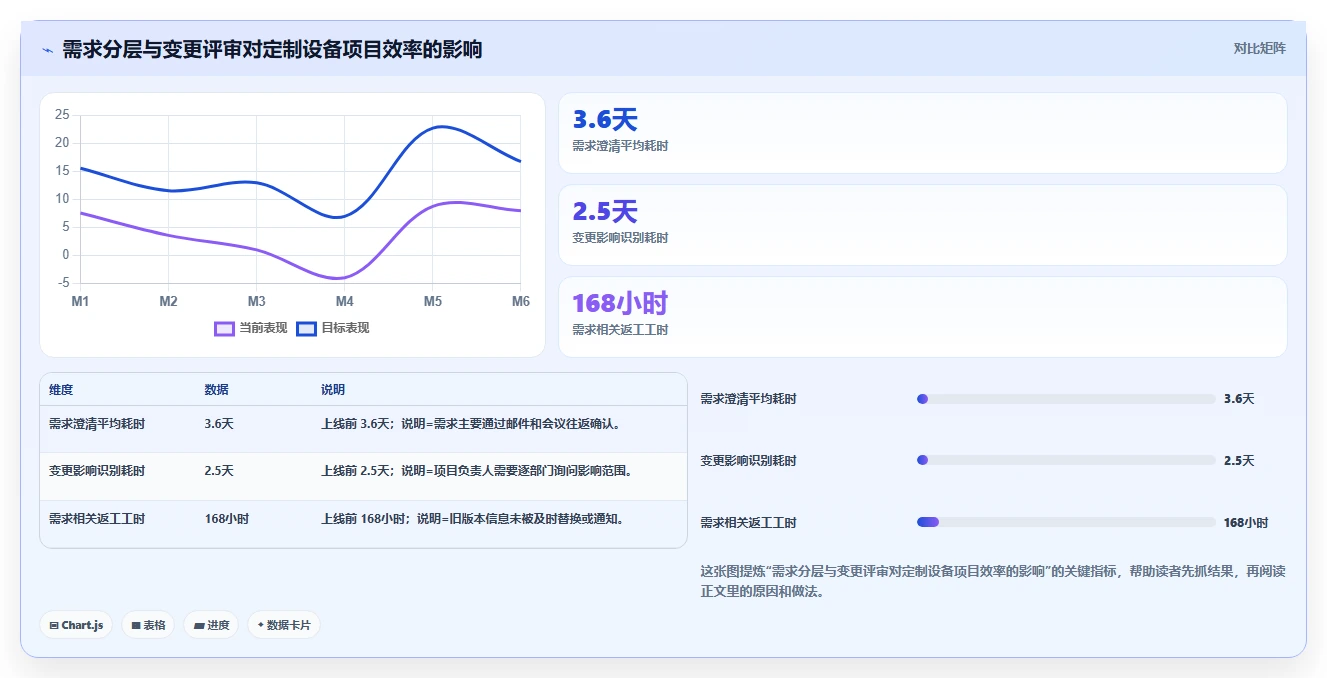The height and width of the screenshot is (678, 1327).
Task: Select table row cell 变更影响识别耗时
Action: click(97, 471)
